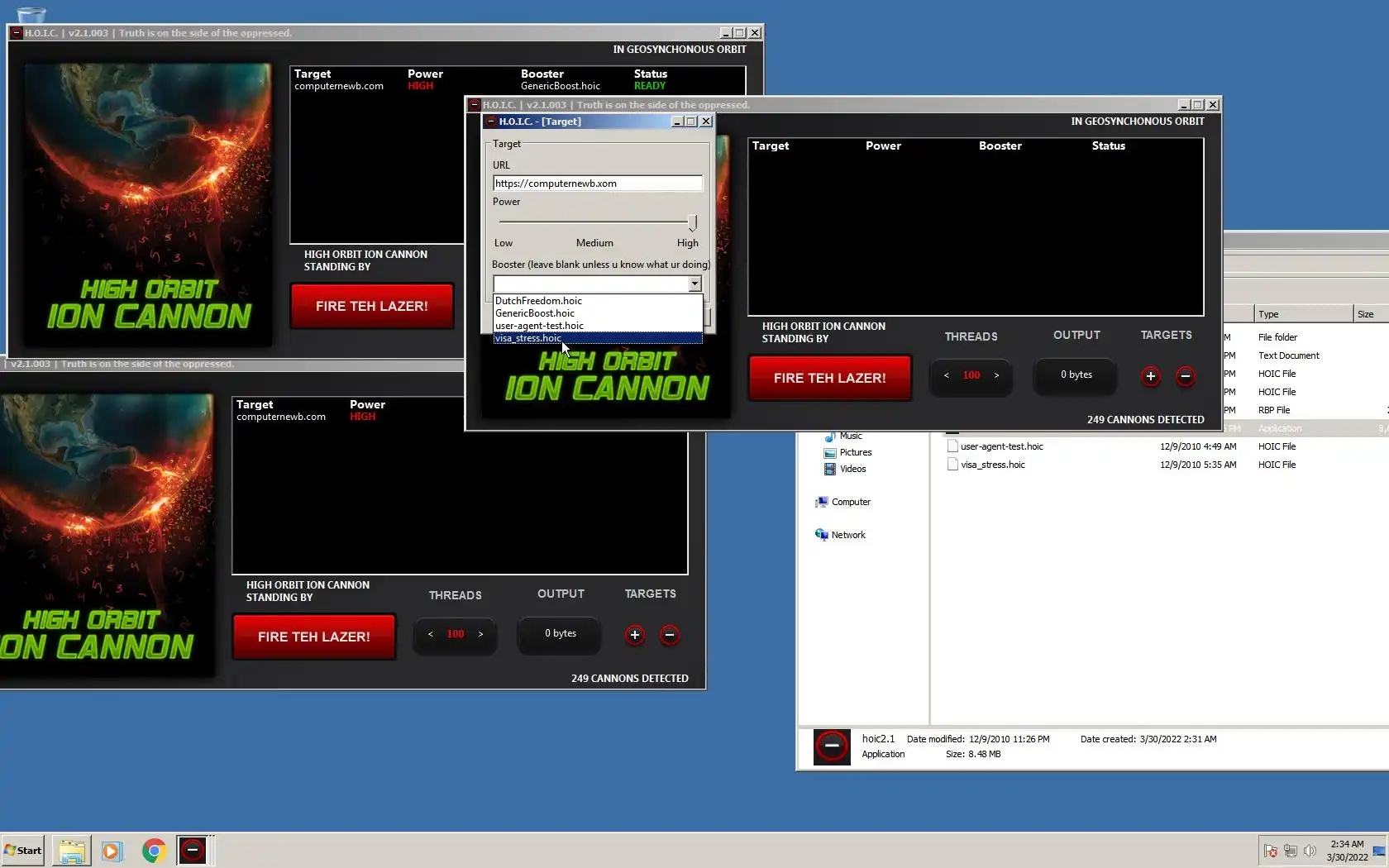Open user-agent-test.hoic file in Explorer
Screen dimensions: 1389x868
pos(1002,446)
